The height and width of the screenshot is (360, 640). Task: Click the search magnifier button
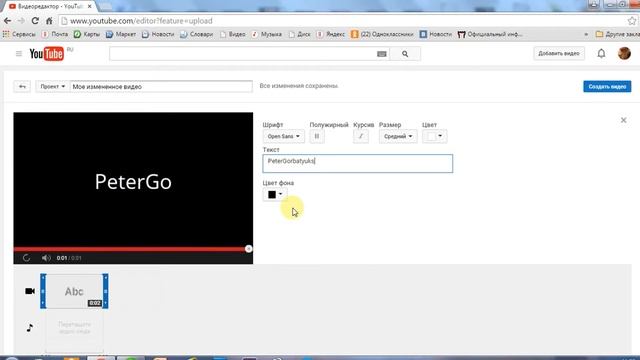pyautogui.click(x=405, y=54)
